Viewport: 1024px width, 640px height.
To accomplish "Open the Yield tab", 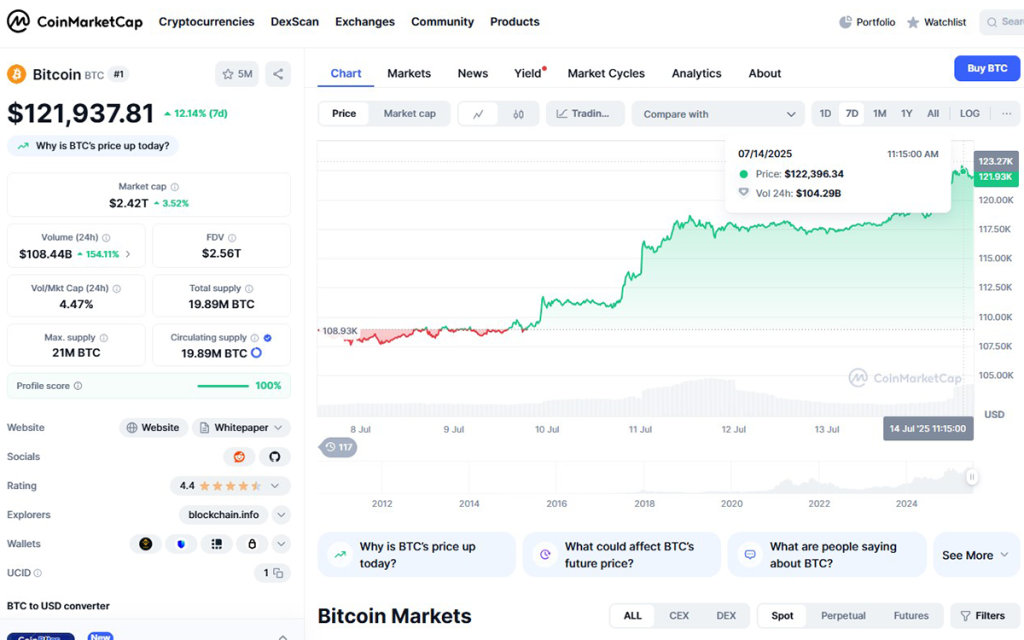I will click(x=528, y=73).
